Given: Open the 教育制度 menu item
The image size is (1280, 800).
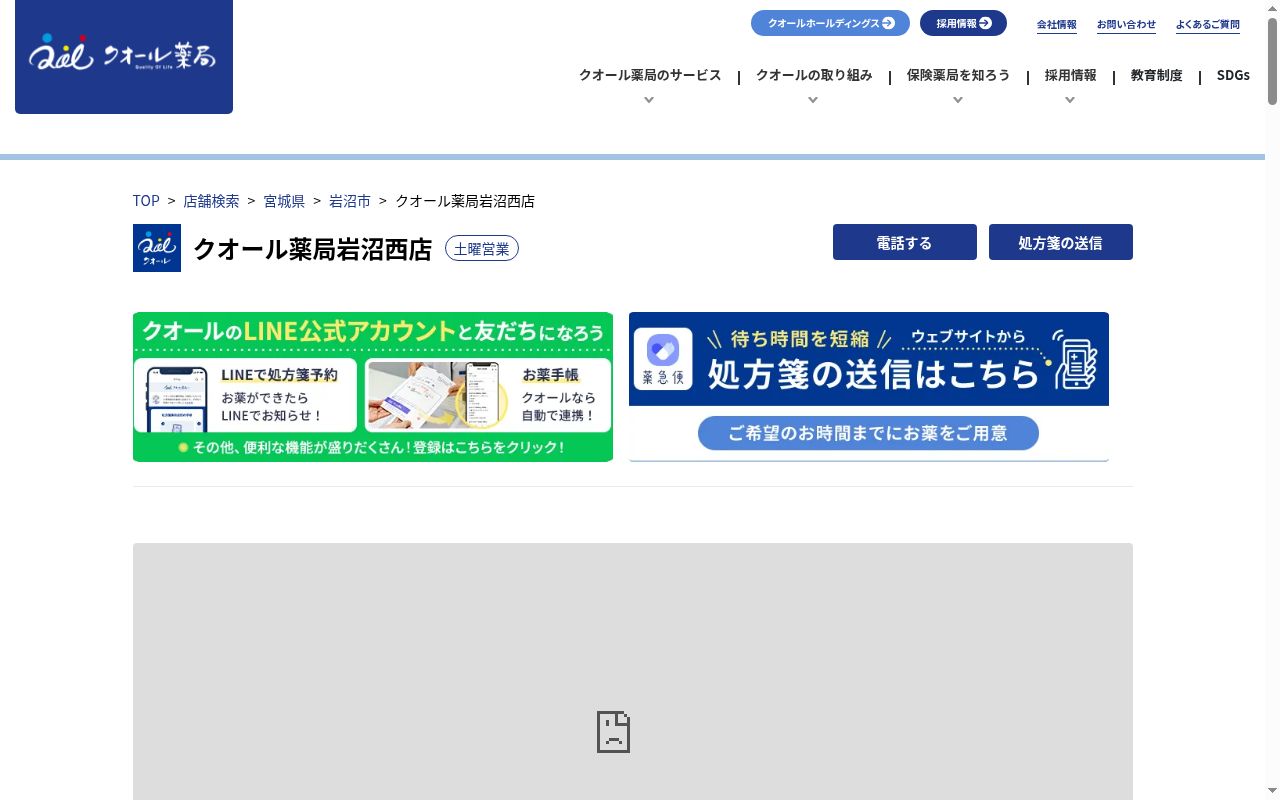Looking at the screenshot, I should pos(1156,75).
